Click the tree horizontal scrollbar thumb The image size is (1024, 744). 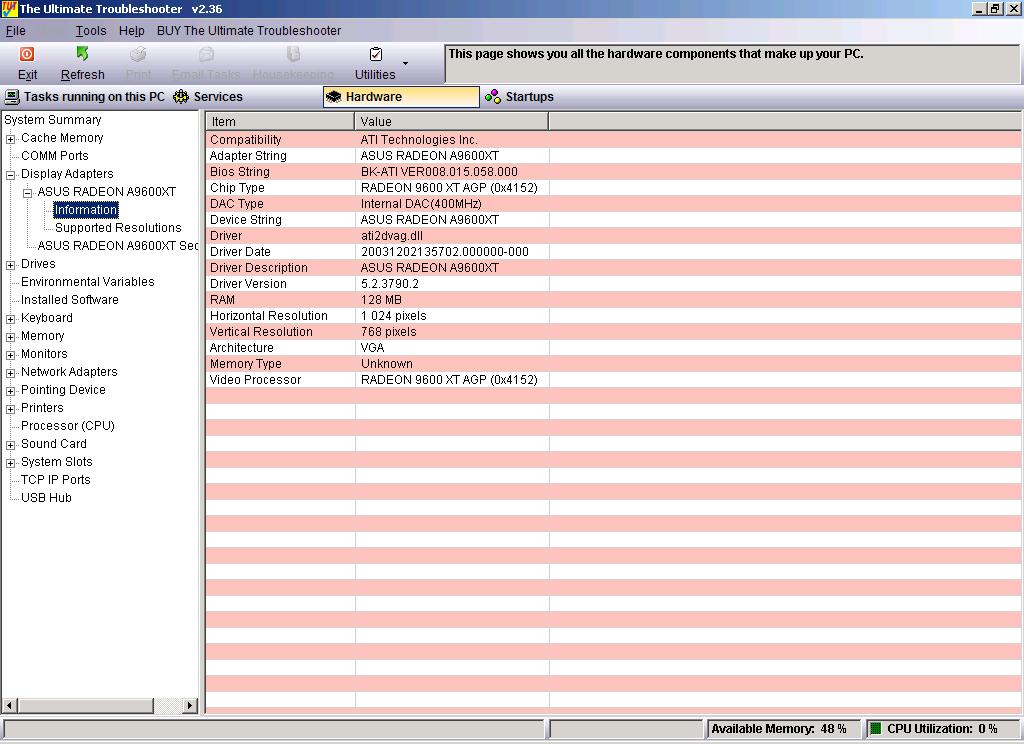(86, 705)
